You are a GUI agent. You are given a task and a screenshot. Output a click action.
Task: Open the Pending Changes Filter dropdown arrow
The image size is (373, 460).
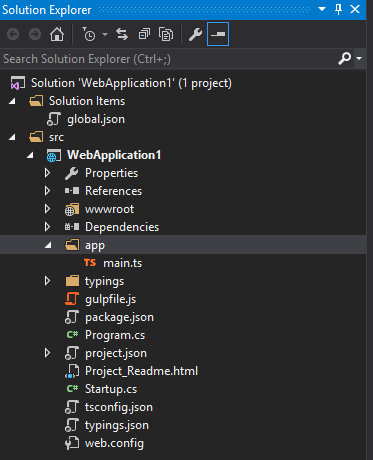click(105, 34)
